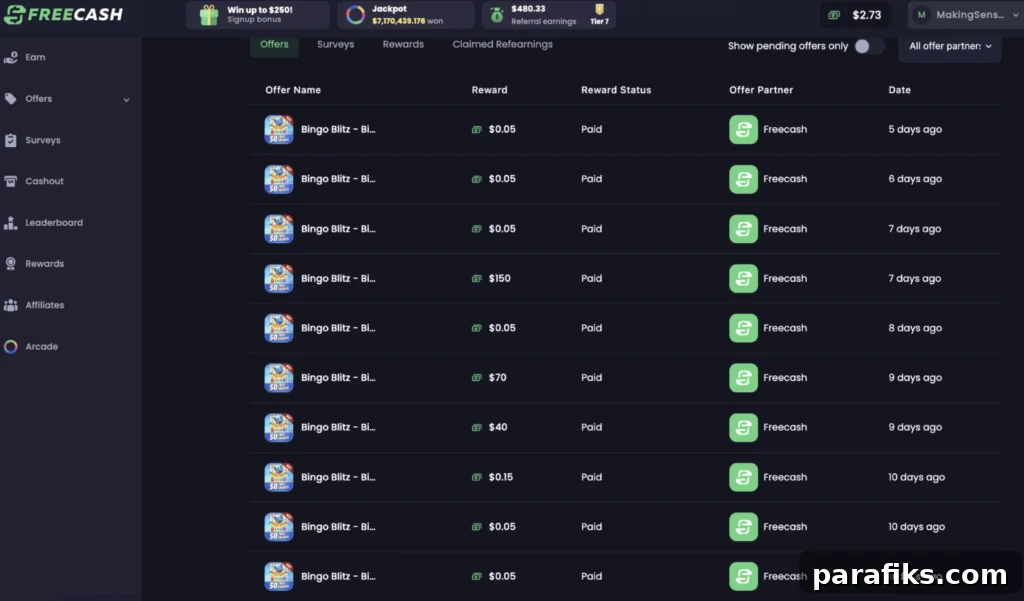Click Bingo Blitz thumbnail in $70 row
Screen dimensions: 1024x601
(279, 378)
